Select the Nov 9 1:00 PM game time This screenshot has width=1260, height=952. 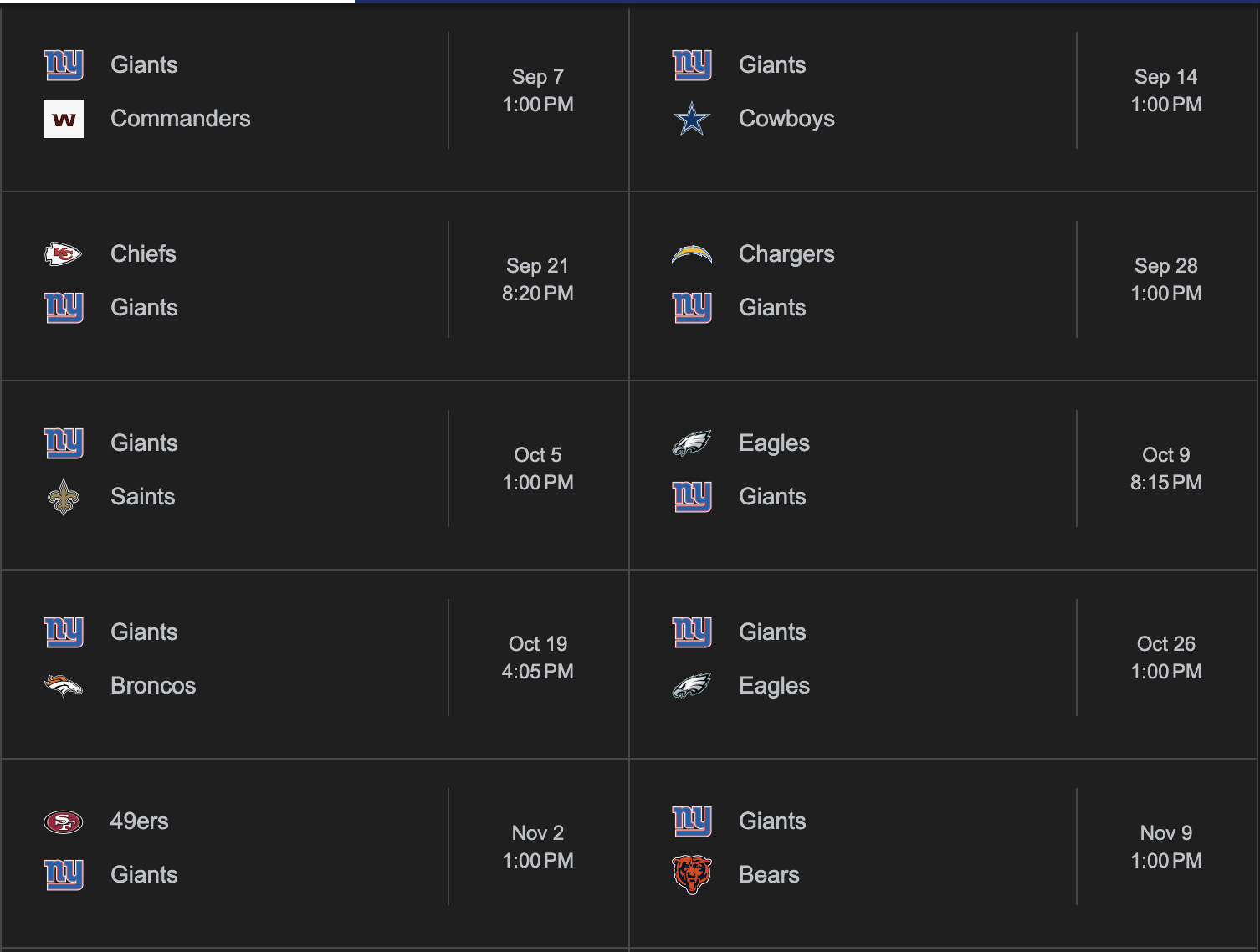point(1165,847)
